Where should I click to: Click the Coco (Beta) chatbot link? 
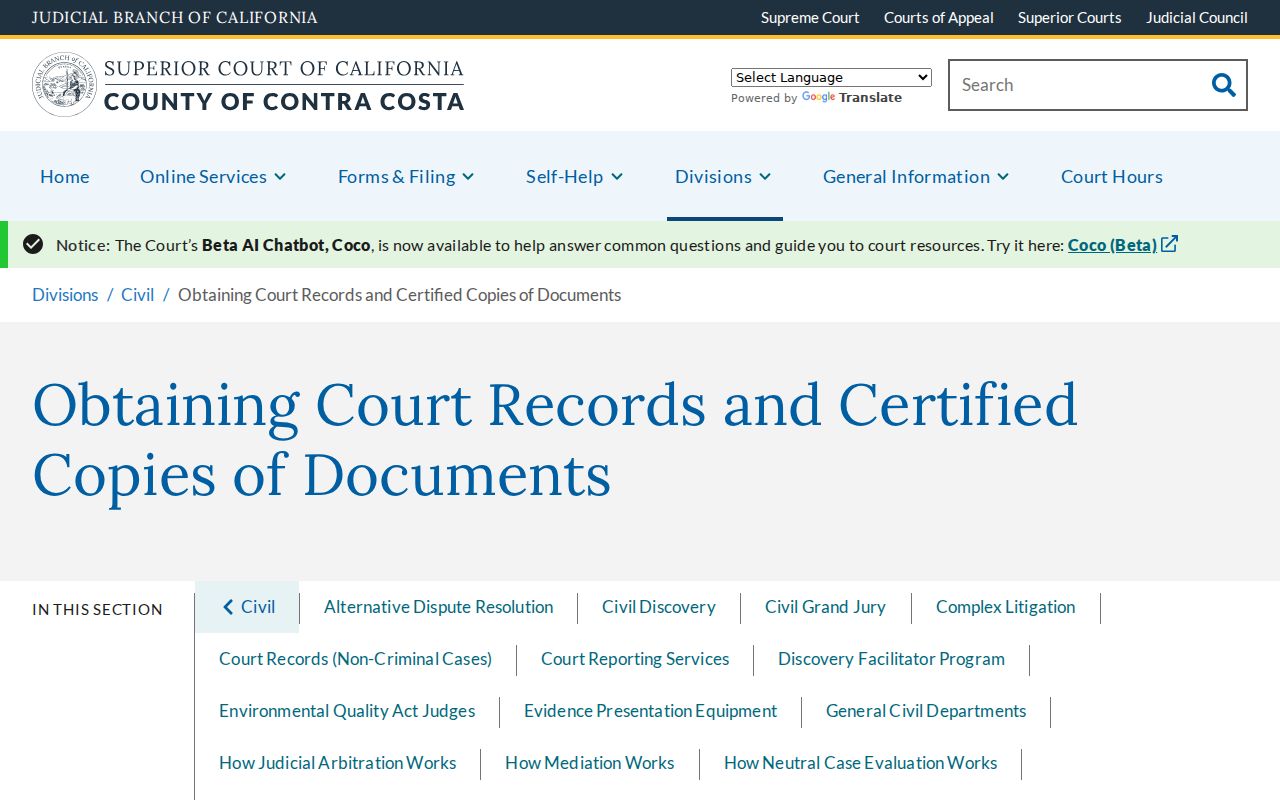pos(1112,245)
